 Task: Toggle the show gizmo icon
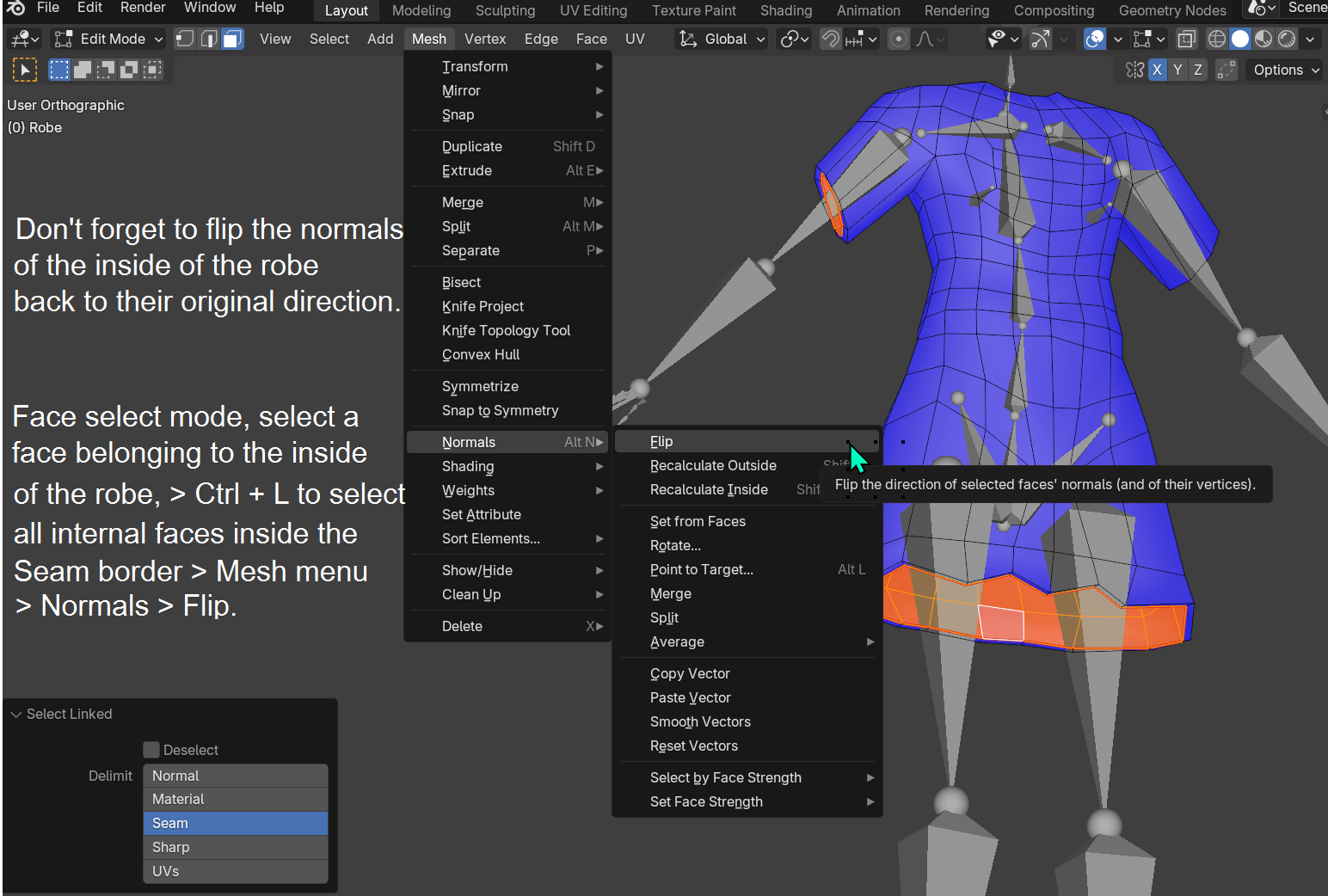click(1040, 39)
